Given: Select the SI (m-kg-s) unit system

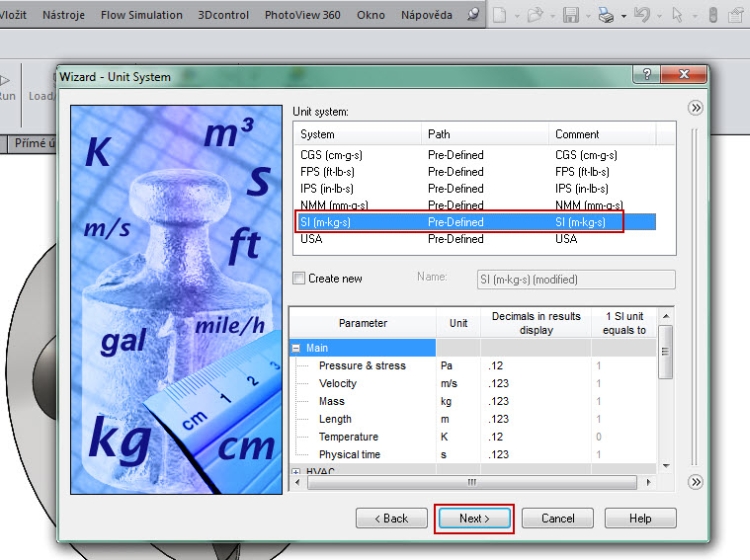Looking at the screenshot, I should (474, 222).
